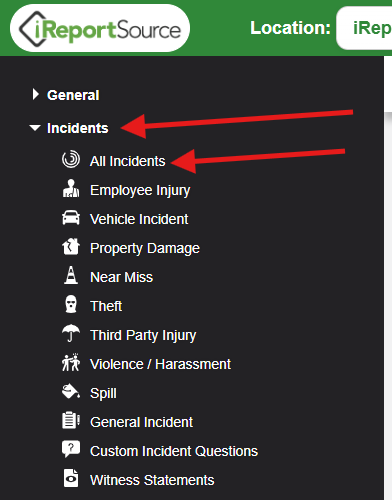Open the Witness Statements menu entry

click(152, 480)
